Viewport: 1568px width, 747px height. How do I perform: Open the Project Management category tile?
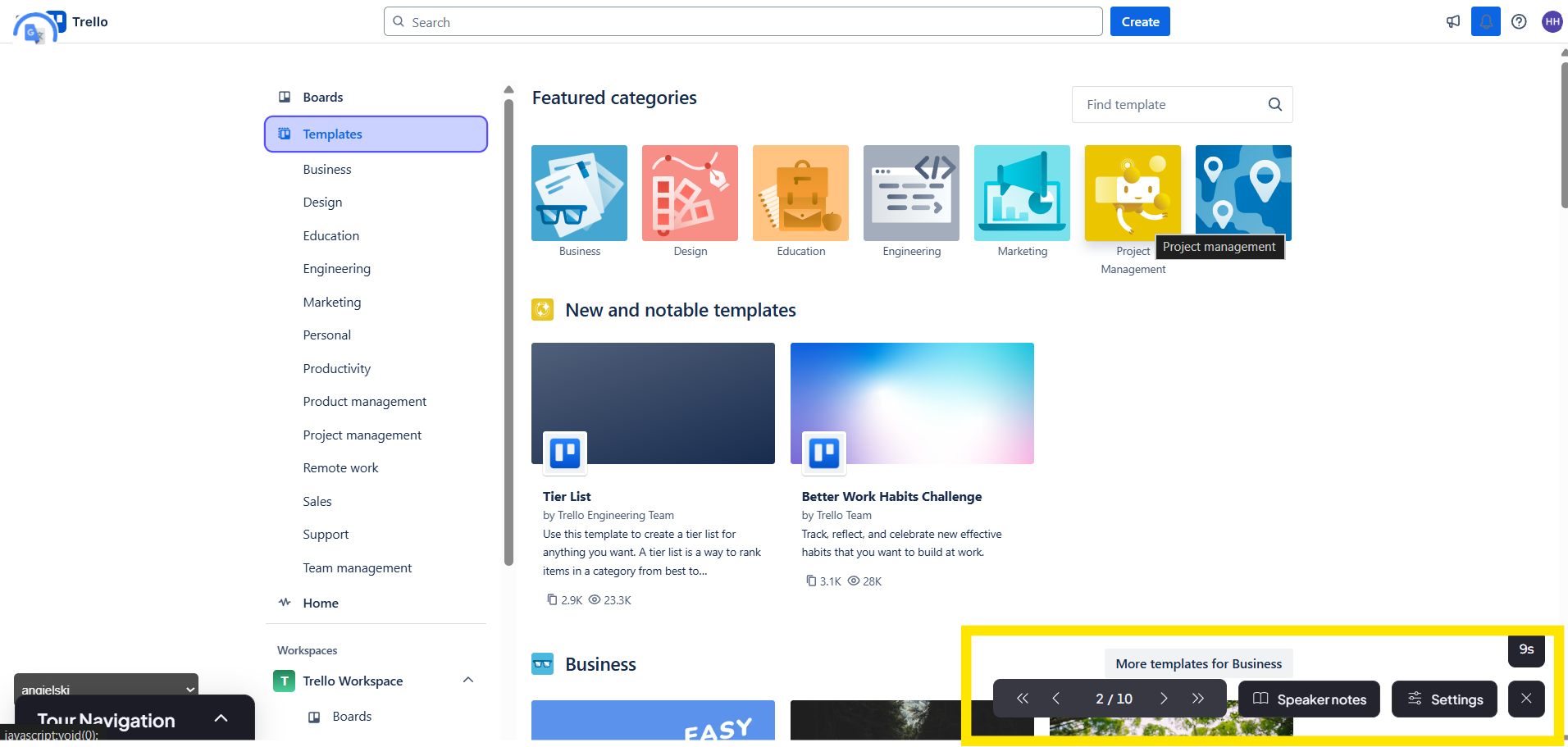point(1133,194)
